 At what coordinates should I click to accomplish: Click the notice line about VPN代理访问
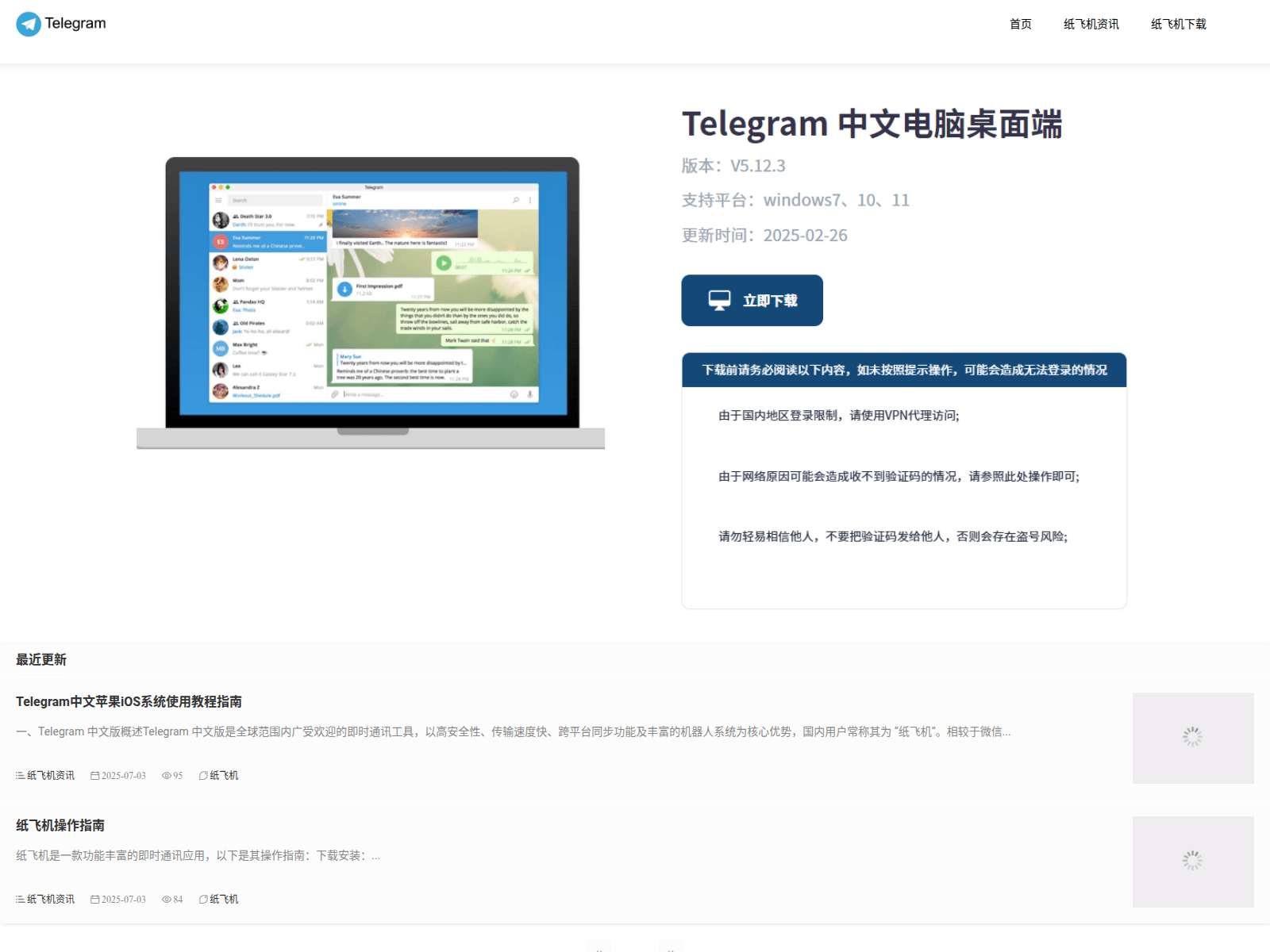839,416
